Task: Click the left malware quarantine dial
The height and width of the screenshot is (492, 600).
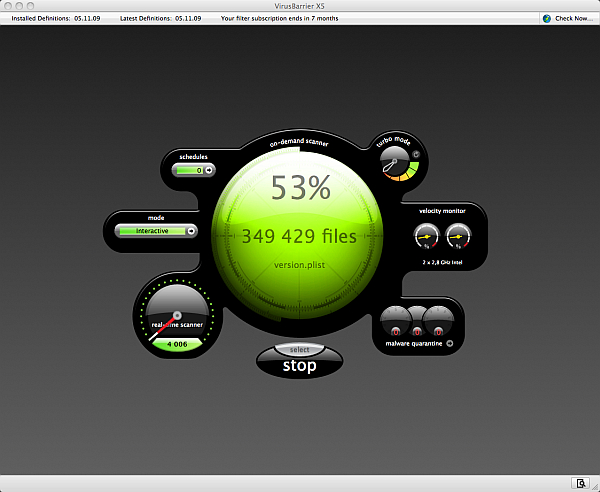Action: click(396, 321)
